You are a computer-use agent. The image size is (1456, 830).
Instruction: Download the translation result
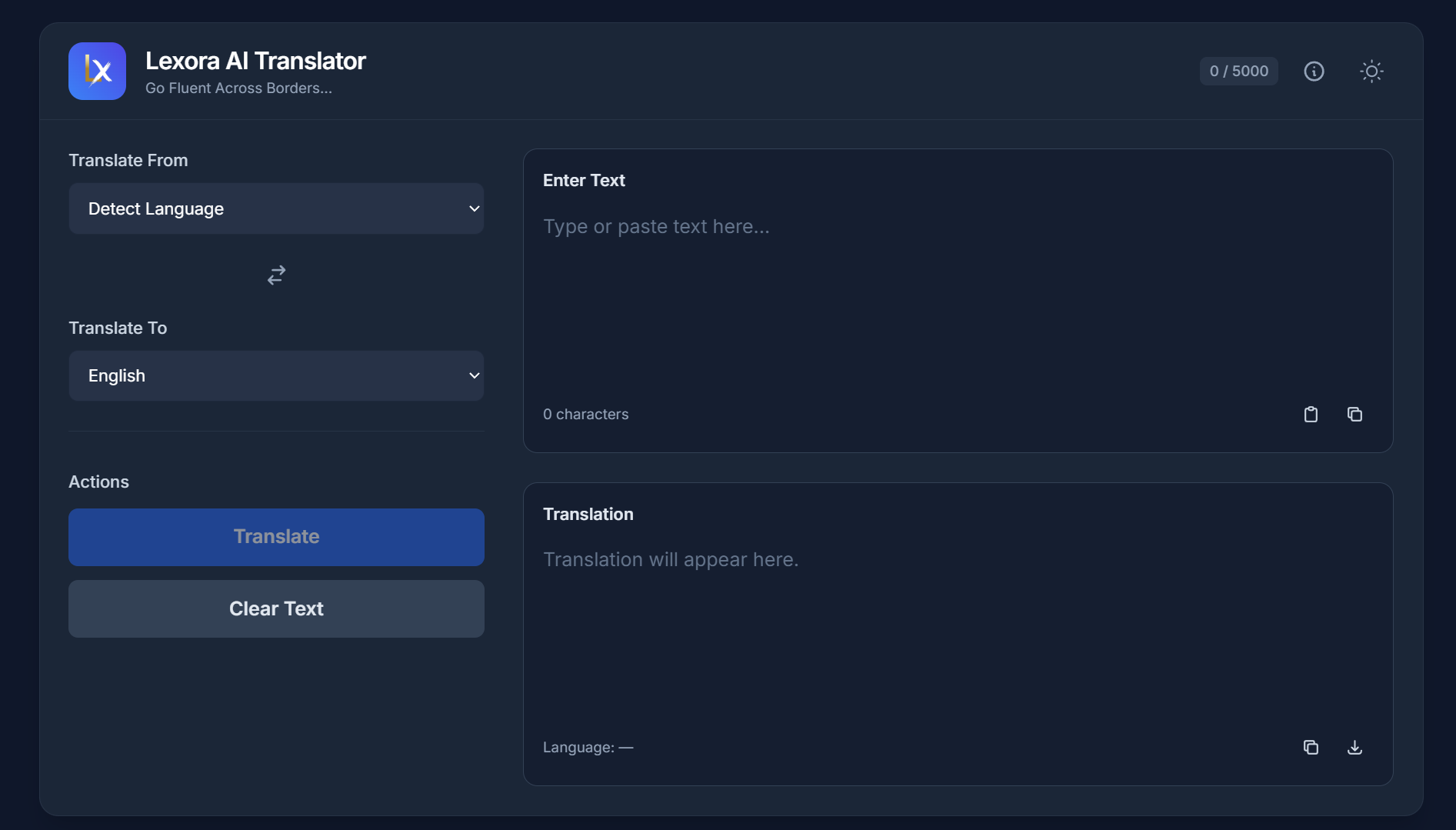pyautogui.click(x=1354, y=748)
